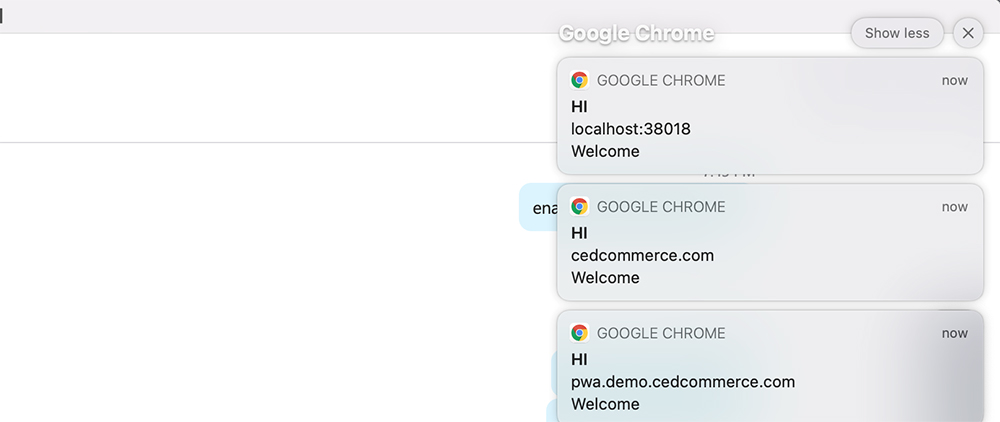Click HI title of pwa.demo notification
Screen dimensions: 1000x422
[579, 359]
